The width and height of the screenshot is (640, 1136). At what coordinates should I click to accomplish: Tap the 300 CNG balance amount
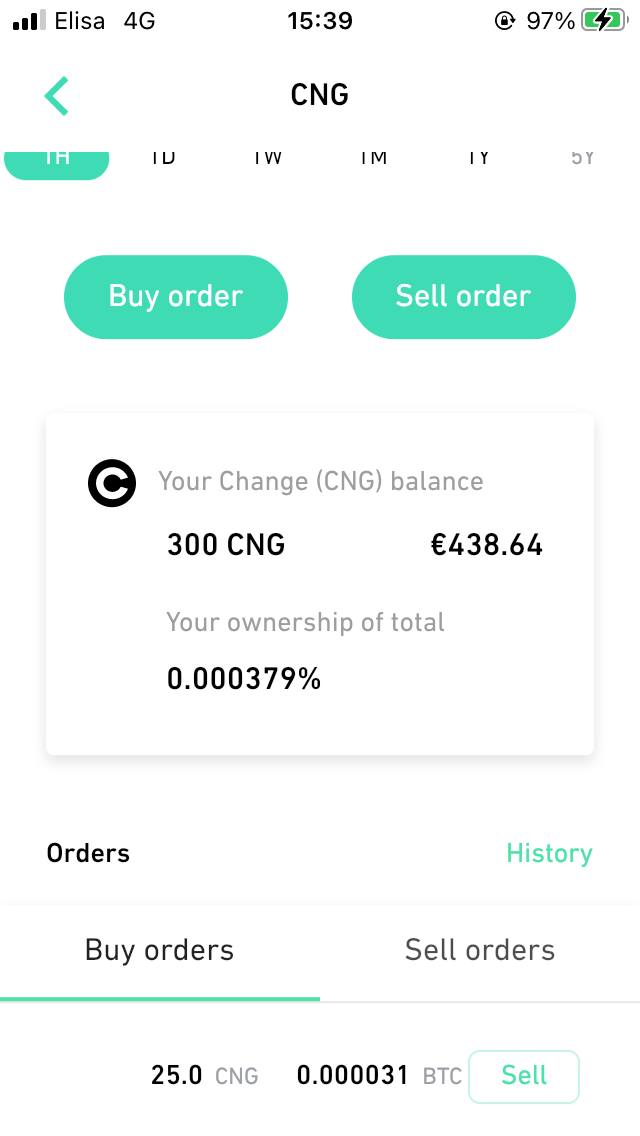point(226,545)
